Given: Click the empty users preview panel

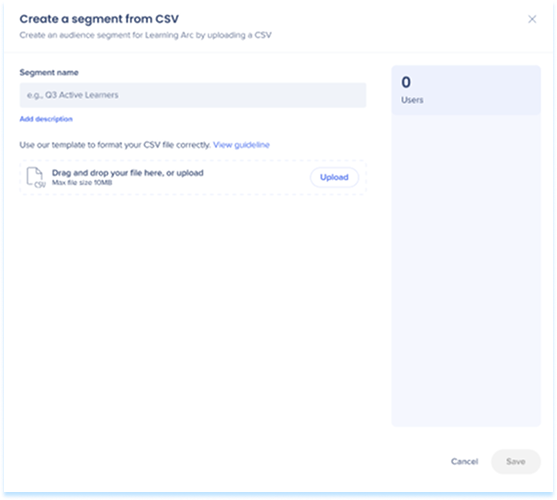Looking at the screenshot, I should [466, 270].
